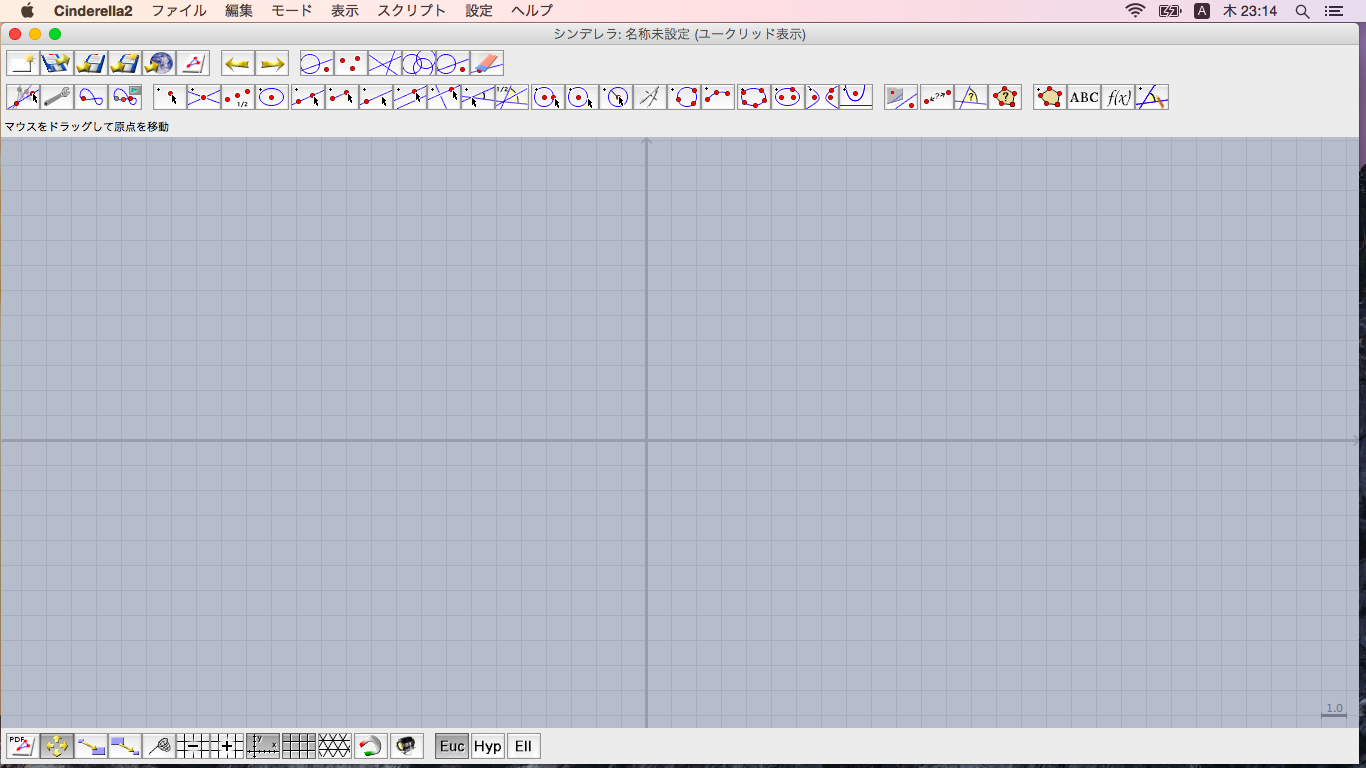This screenshot has width=1366, height=768.
Task: Select the measure area pentagon tool
Action: (1005, 97)
